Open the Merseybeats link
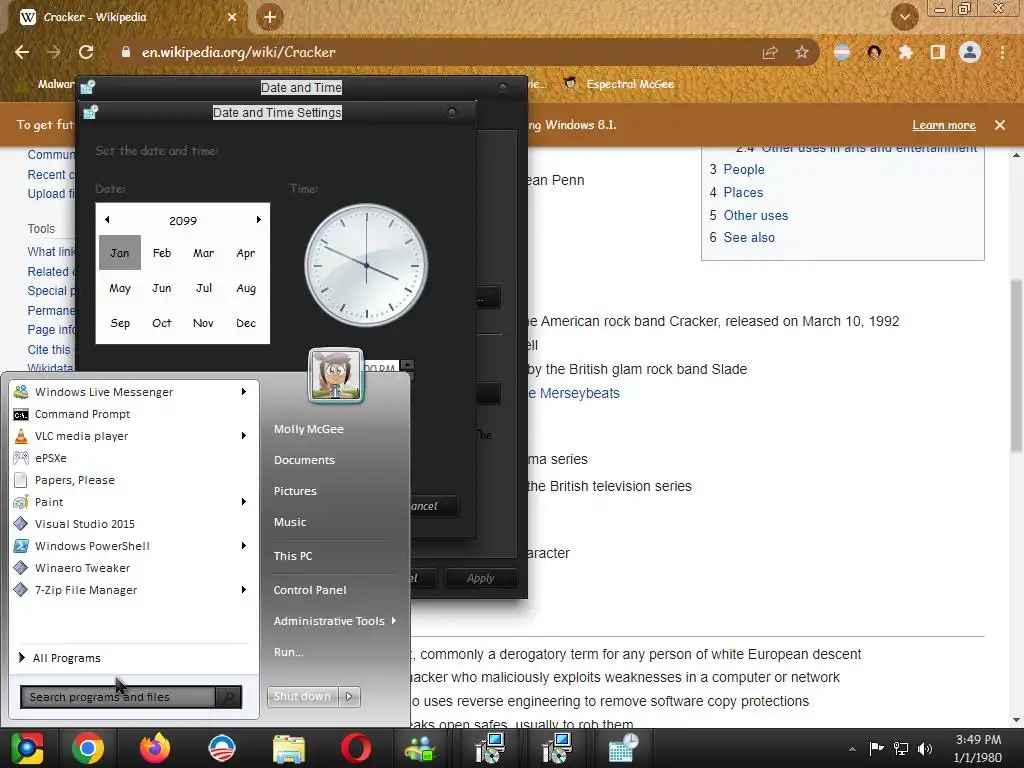This screenshot has width=1024, height=768. [579, 393]
